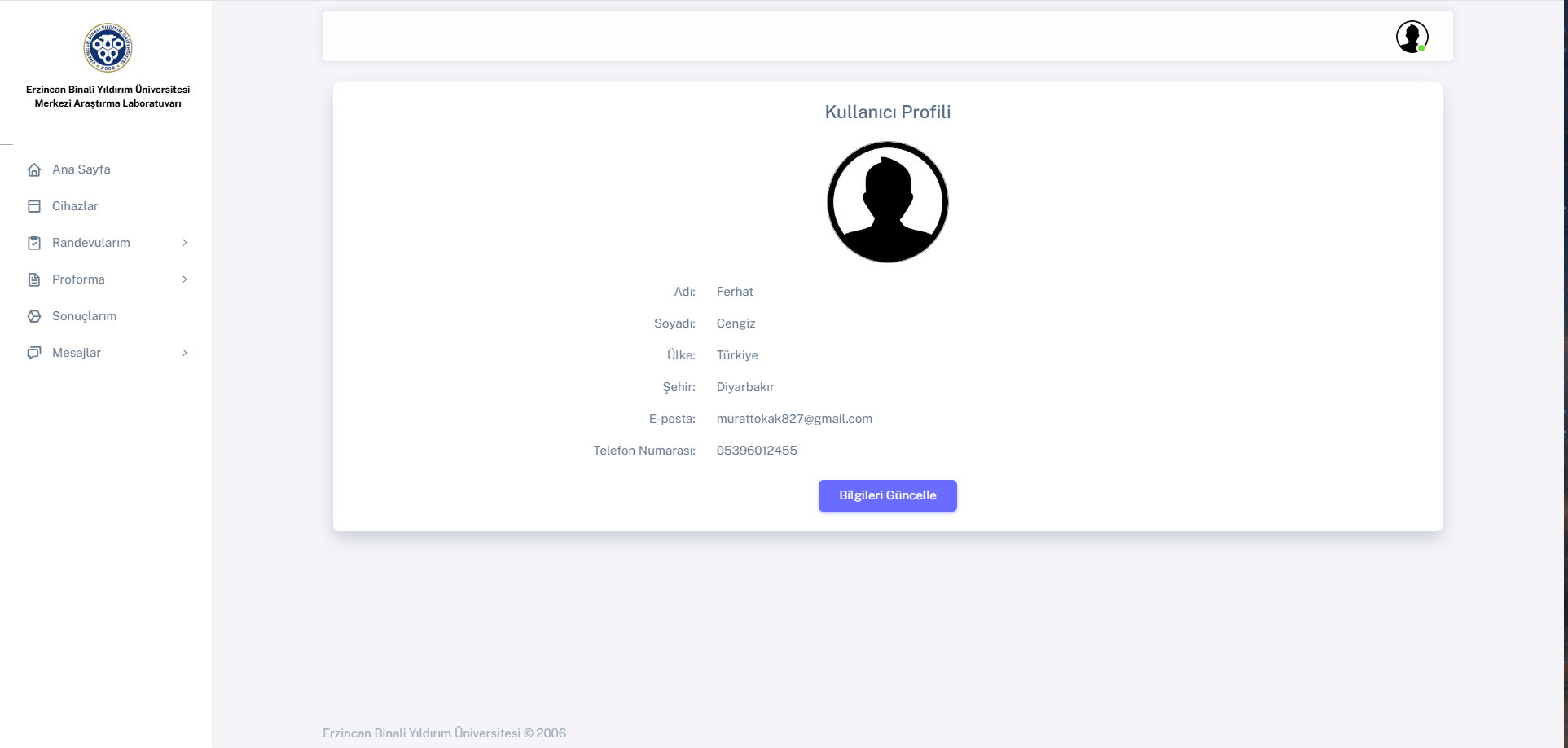
Task: Expand the Mesajlar submenu chevron
Action: 185,353
